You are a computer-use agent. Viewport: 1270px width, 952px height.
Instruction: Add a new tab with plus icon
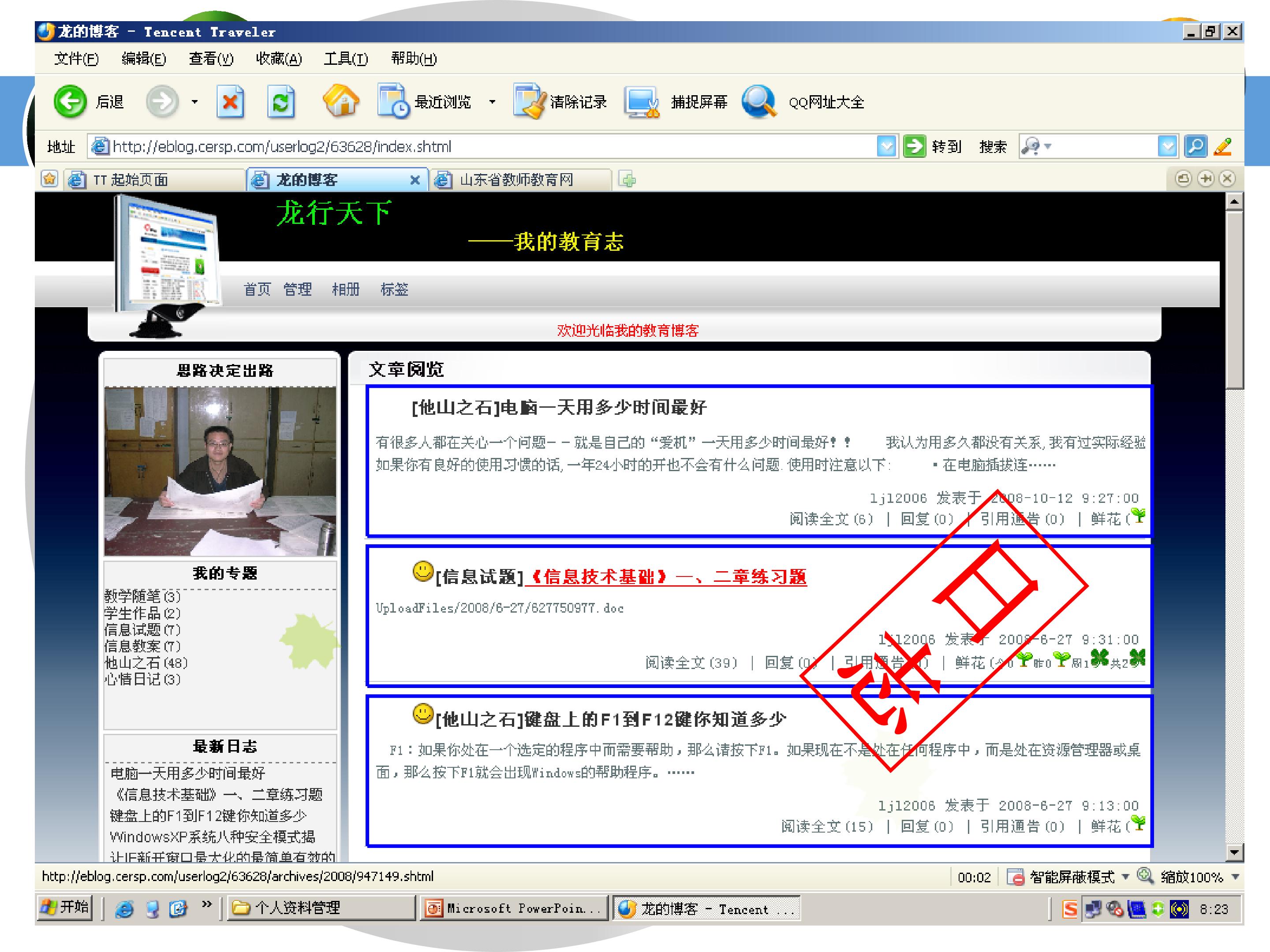[628, 180]
